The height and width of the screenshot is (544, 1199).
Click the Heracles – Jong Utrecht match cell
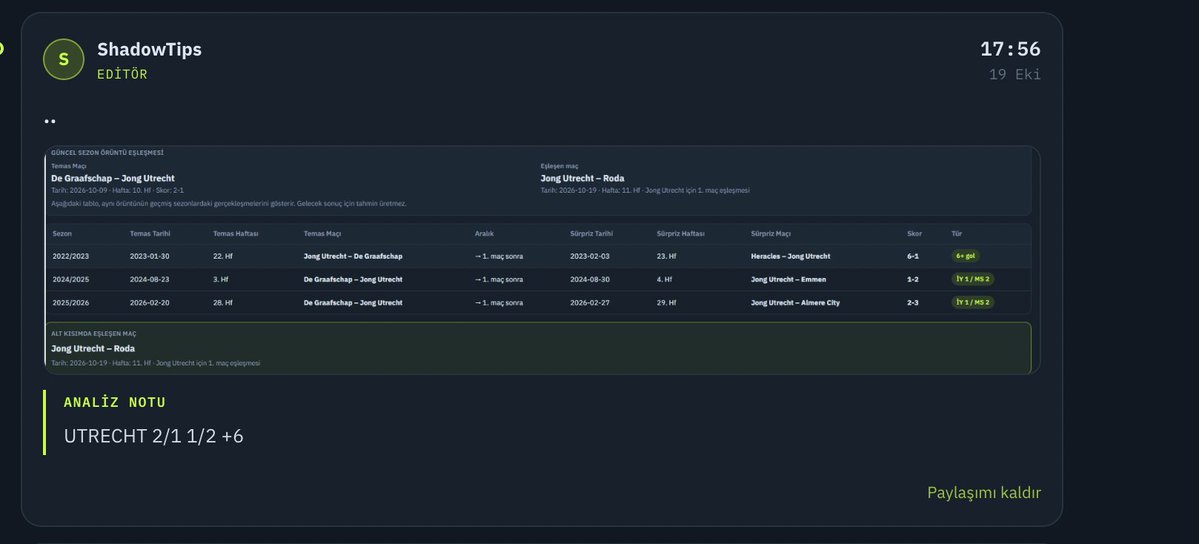[790, 256]
